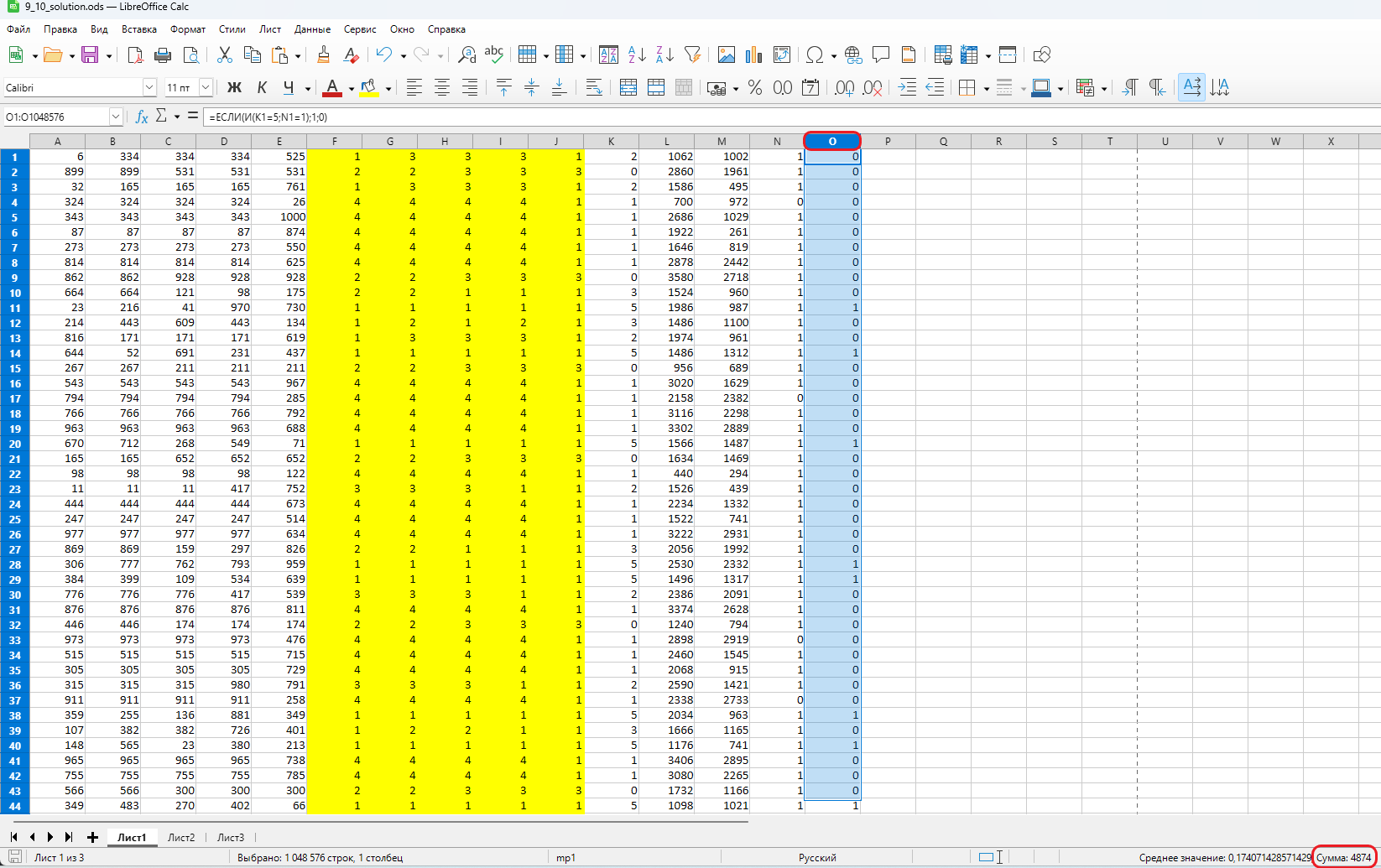The width and height of the screenshot is (1381, 868).
Task: Click the Сумма: 4874 status bar field
Action: [1343, 857]
